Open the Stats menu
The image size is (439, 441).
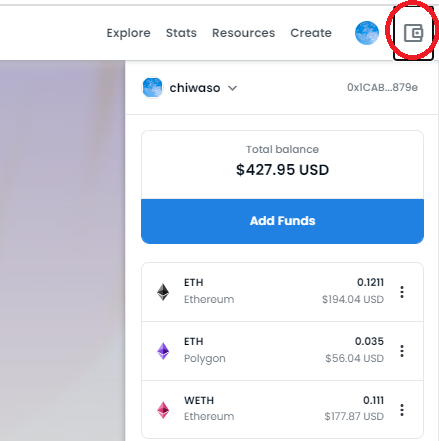(181, 33)
